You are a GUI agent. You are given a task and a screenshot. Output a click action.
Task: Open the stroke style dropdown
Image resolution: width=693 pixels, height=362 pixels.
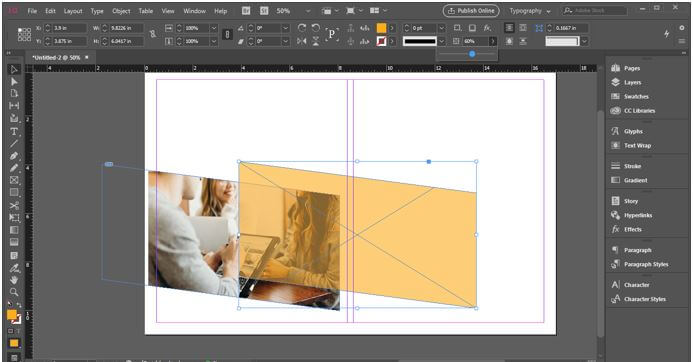(x=441, y=41)
